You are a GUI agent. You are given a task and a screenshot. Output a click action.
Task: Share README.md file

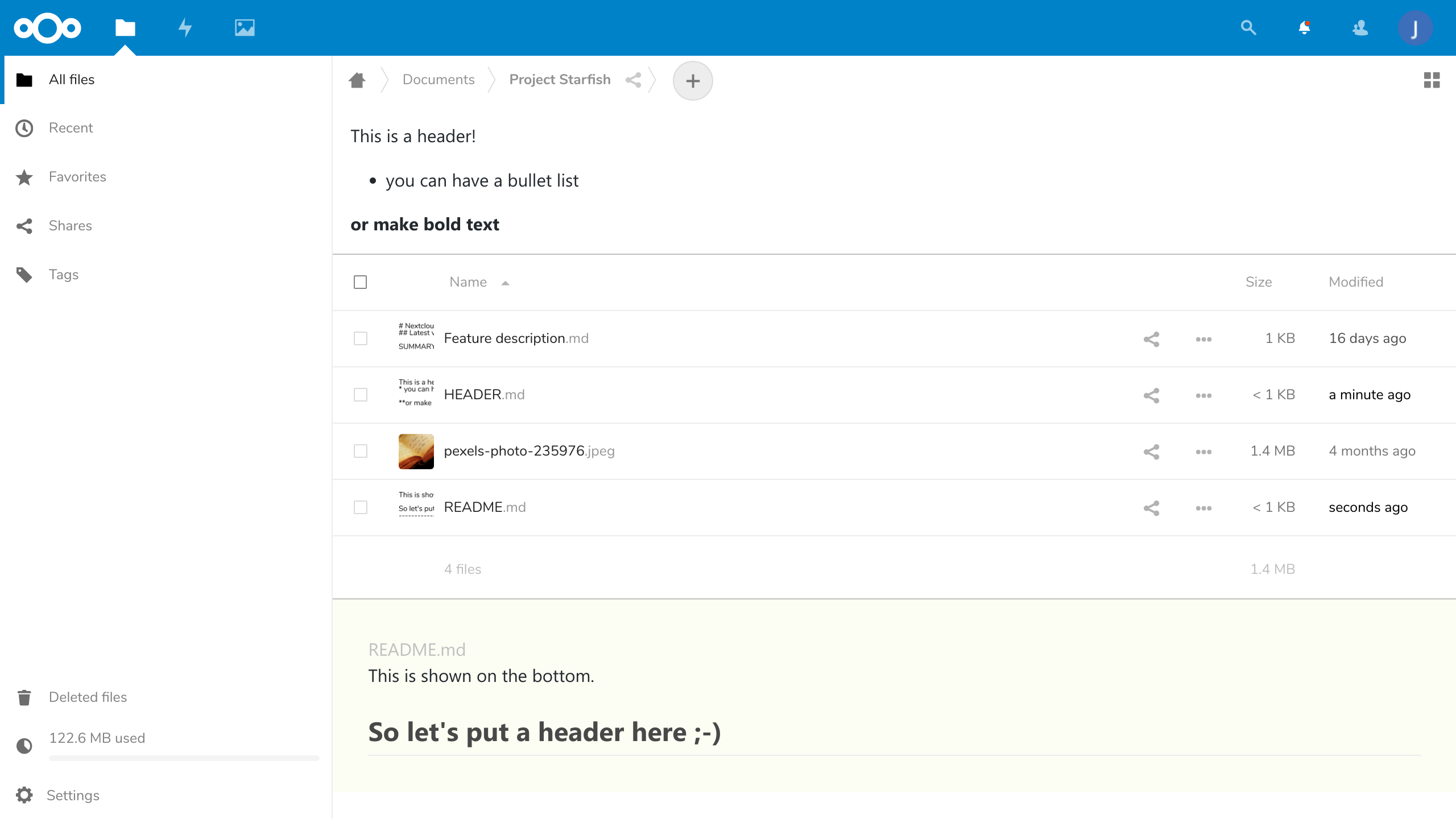[x=1151, y=508]
